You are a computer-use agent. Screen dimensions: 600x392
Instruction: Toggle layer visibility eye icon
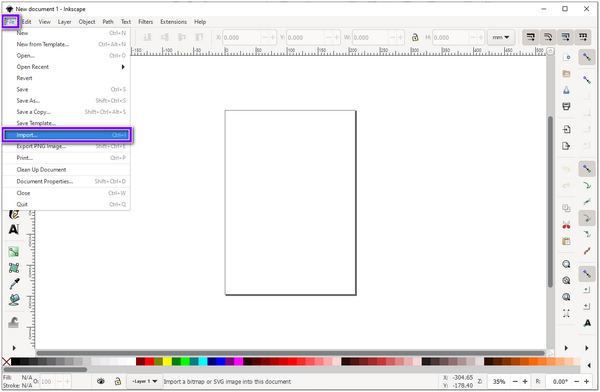click(x=101, y=381)
